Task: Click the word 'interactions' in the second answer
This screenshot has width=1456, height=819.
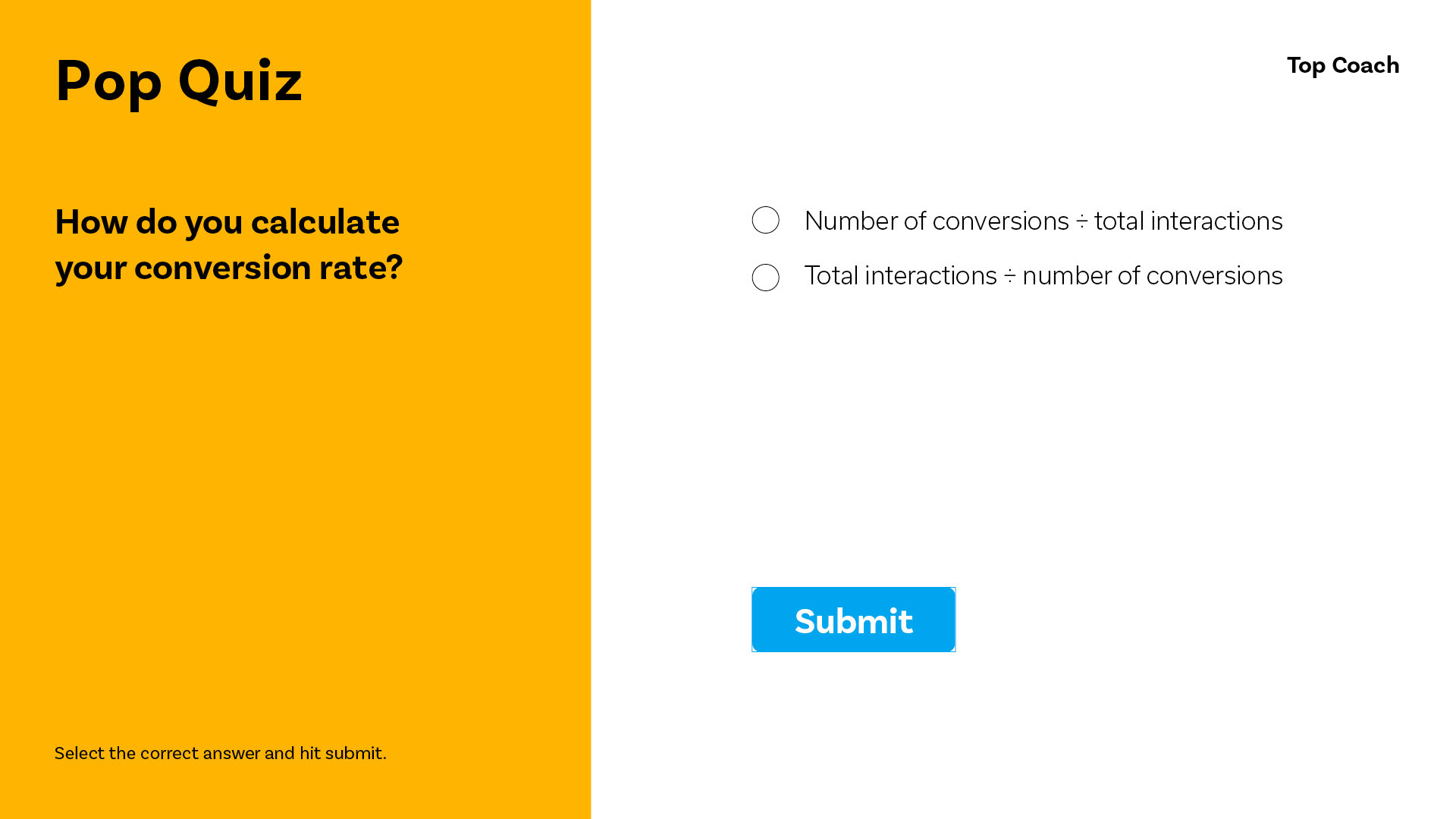Action: click(x=930, y=275)
